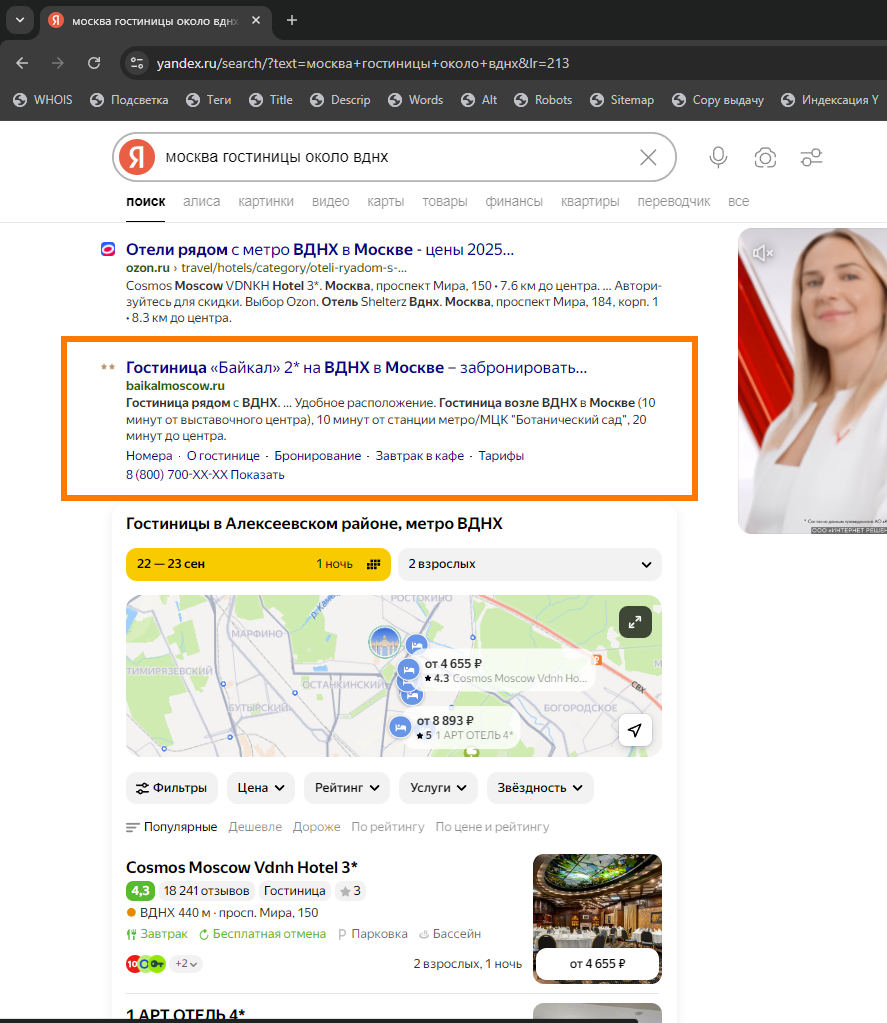The width and height of the screenshot is (887, 1023).
Task: Click the microphone voice search icon
Action: click(x=718, y=157)
